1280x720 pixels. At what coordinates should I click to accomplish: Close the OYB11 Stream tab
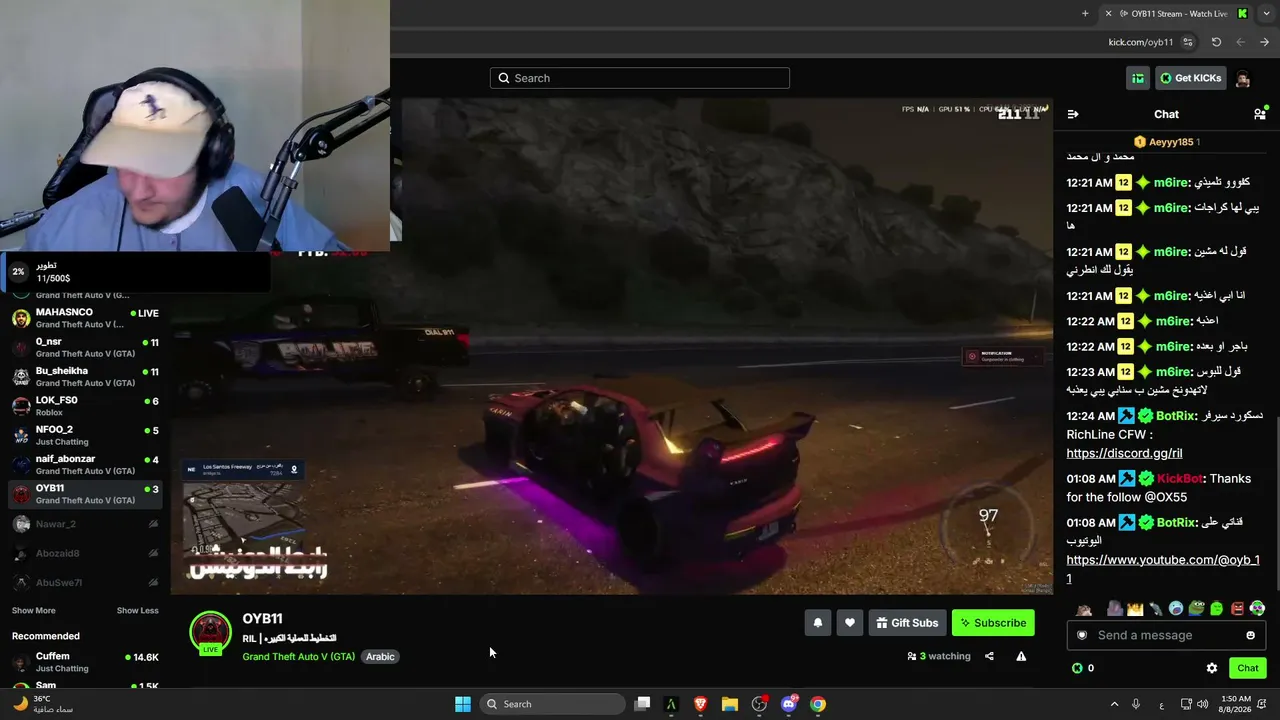click(x=1108, y=13)
